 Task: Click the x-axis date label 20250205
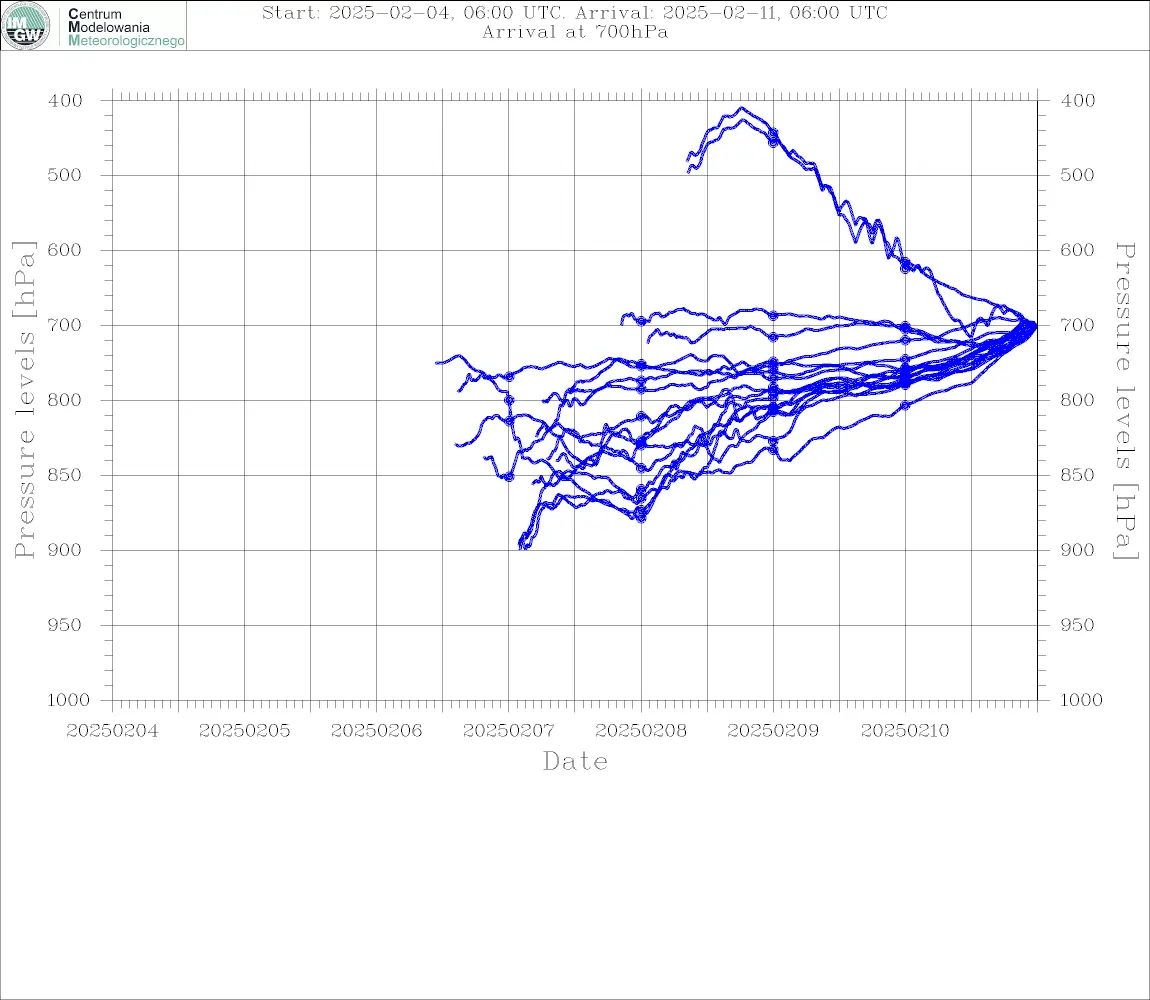tap(244, 731)
